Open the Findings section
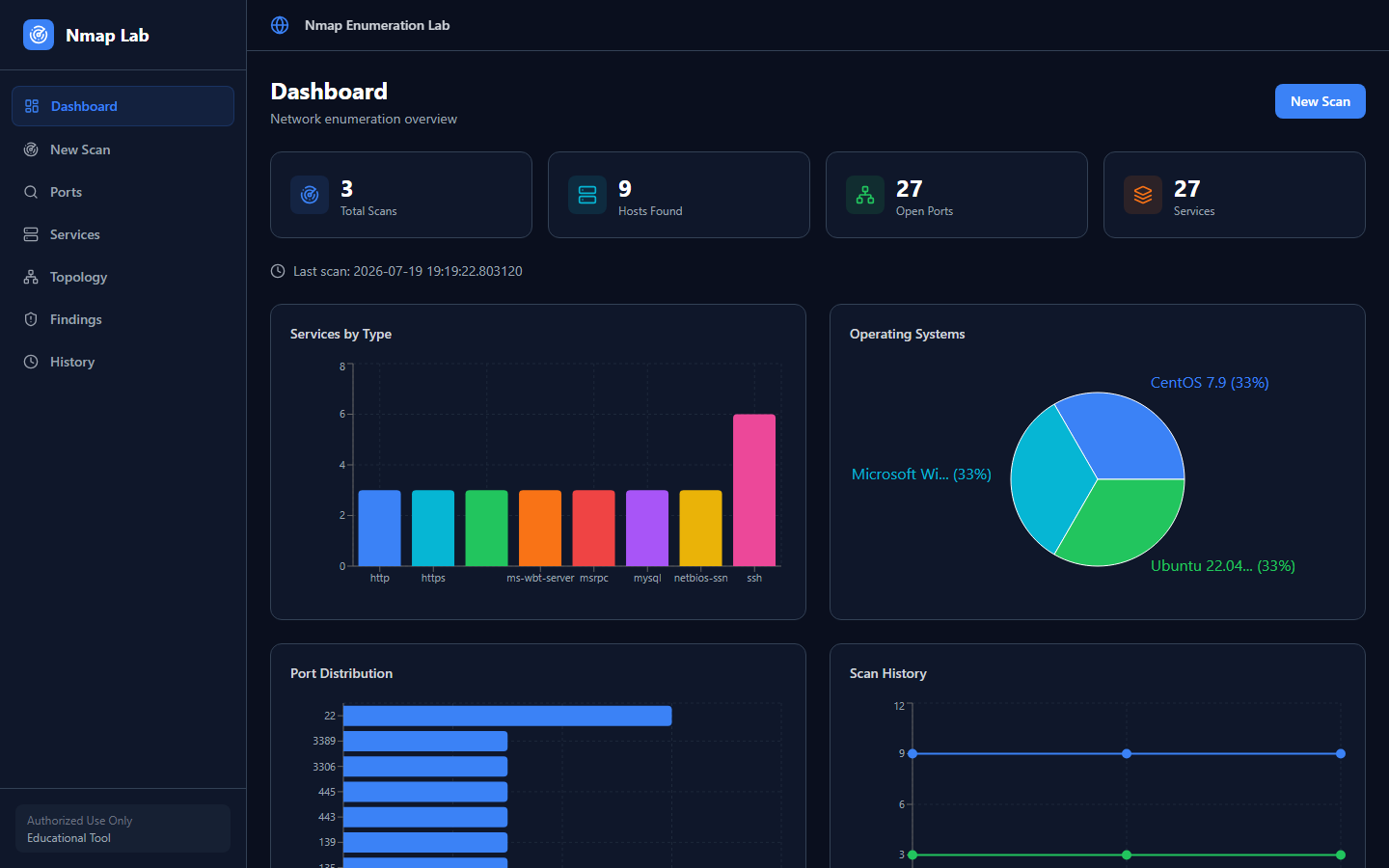 [123, 319]
